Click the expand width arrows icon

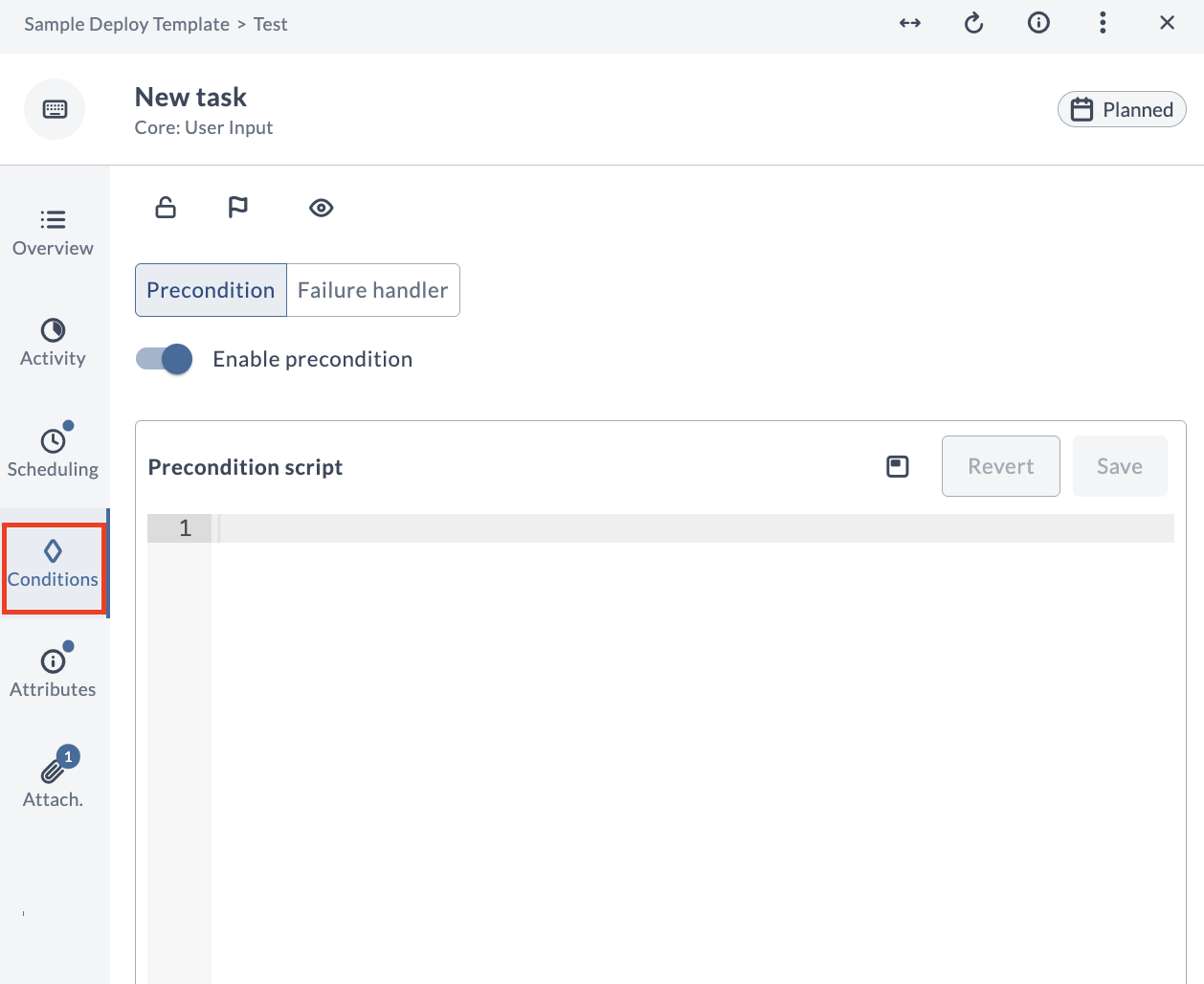(x=910, y=23)
